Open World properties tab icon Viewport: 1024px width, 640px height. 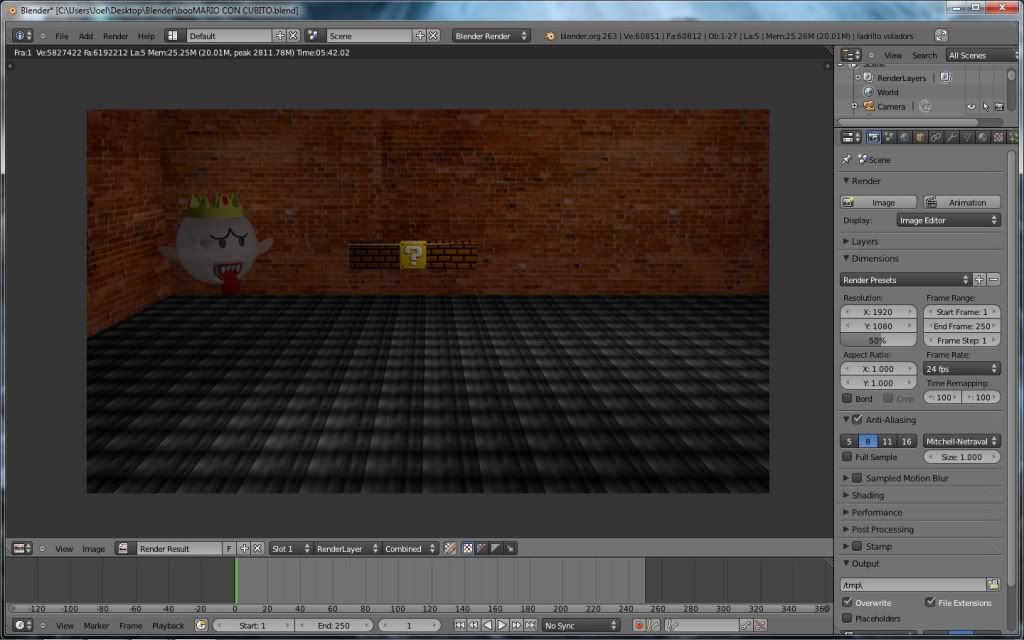[904, 137]
